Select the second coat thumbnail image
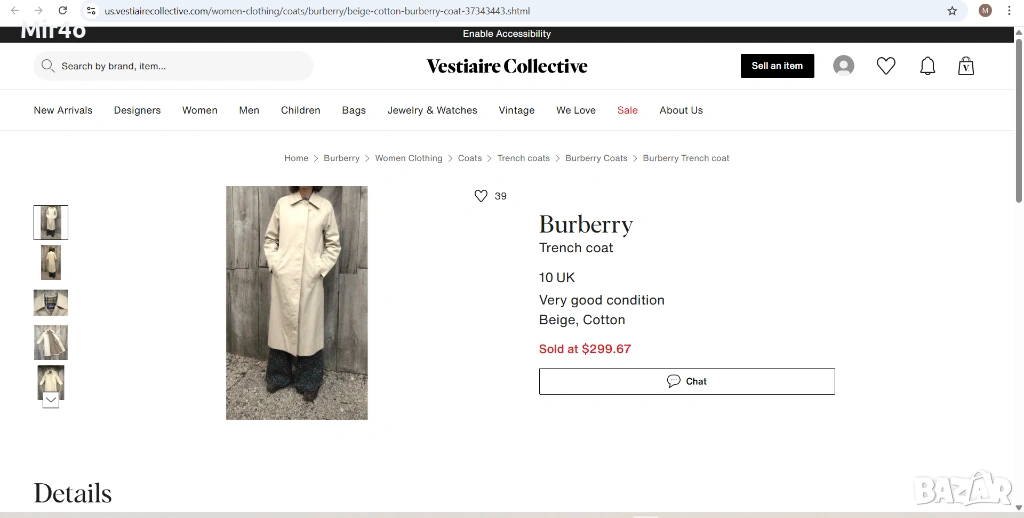1024x518 pixels. tap(51, 262)
